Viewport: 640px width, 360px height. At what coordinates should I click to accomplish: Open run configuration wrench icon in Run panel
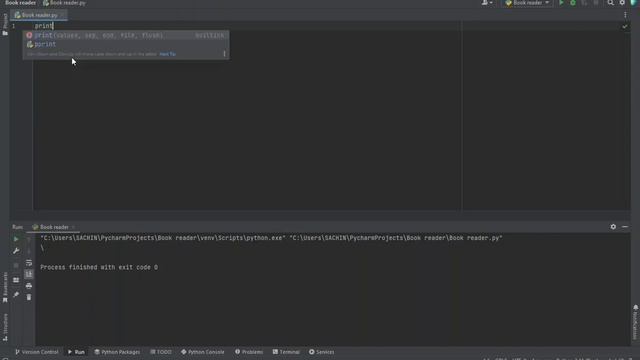tap(16, 251)
